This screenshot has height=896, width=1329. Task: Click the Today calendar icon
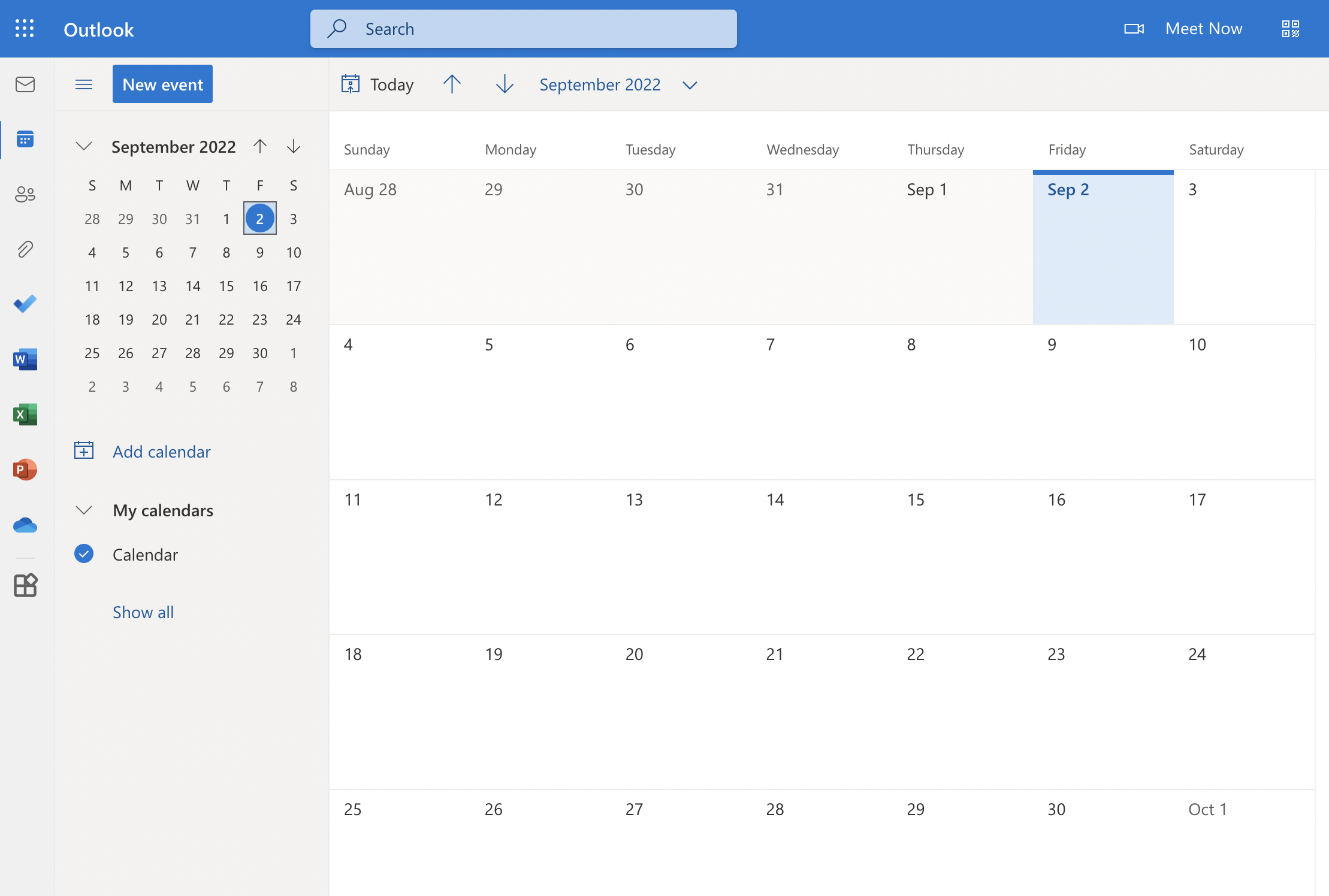[350, 84]
